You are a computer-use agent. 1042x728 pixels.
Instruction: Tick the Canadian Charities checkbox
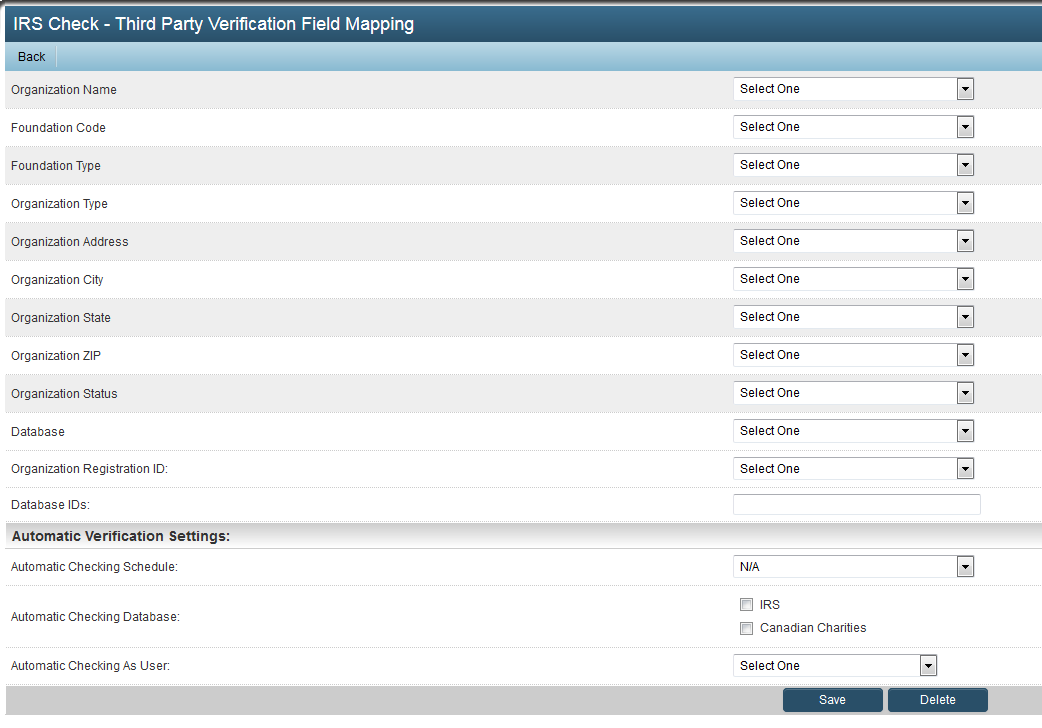tap(746, 629)
